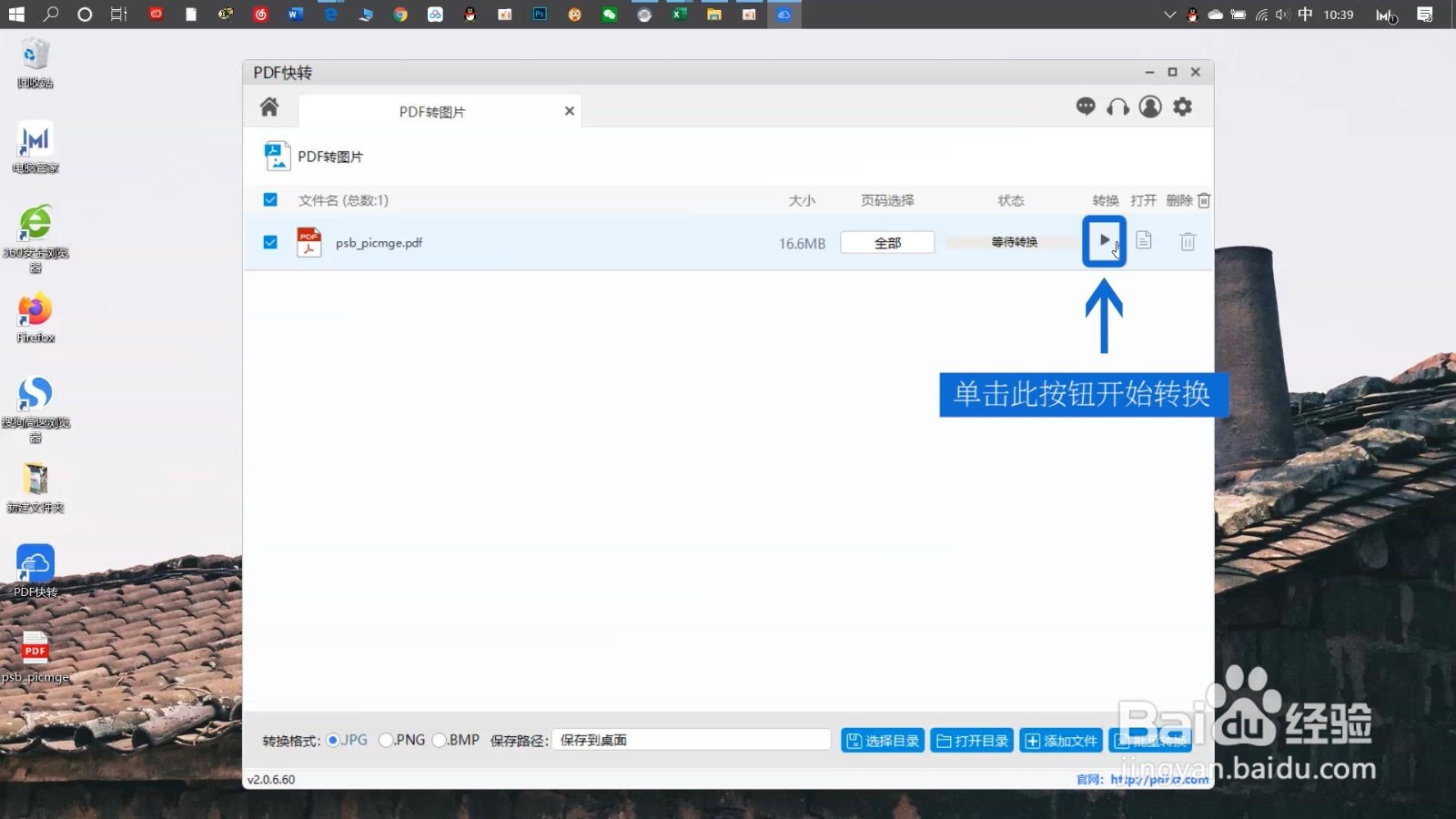Select .BMP output format
The height and width of the screenshot is (819, 1456).
coord(440,740)
